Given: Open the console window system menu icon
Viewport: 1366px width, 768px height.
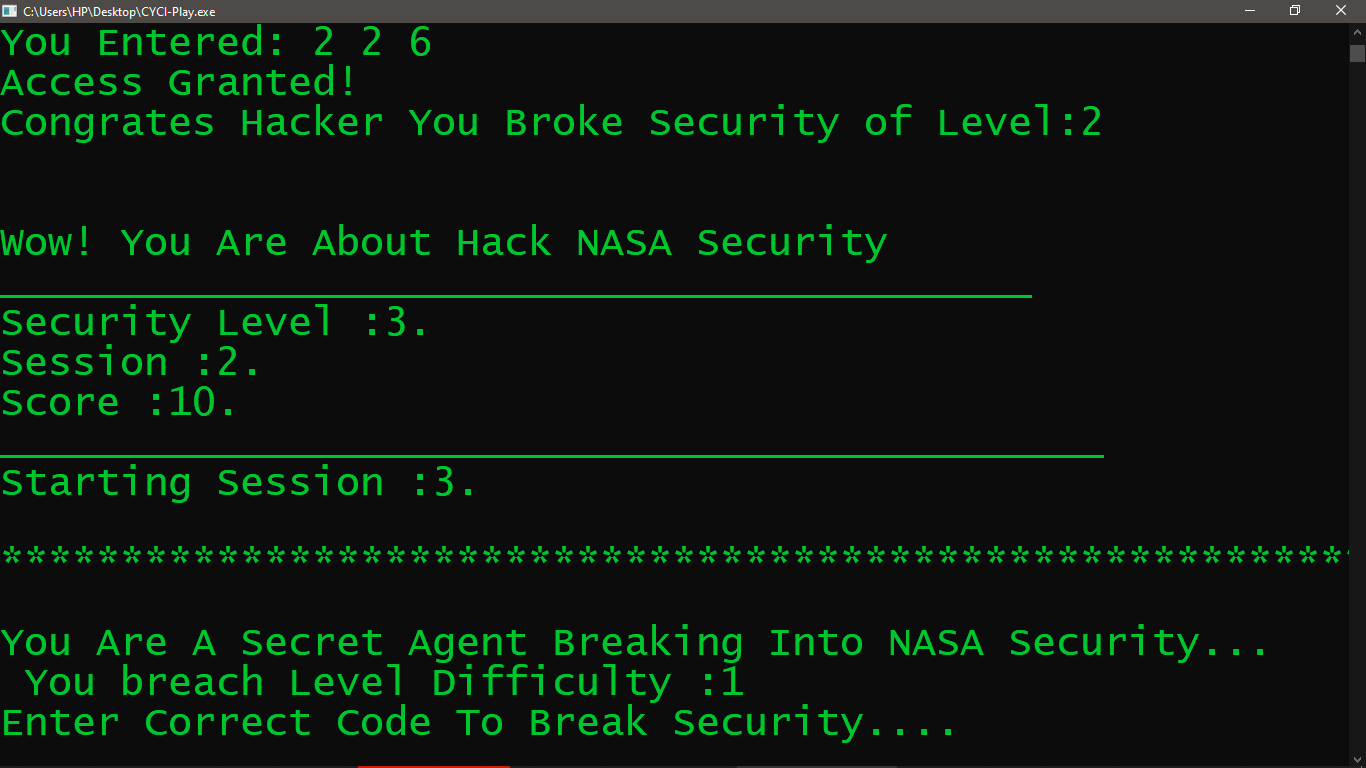Looking at the screenshot, I should click(10, 11).
